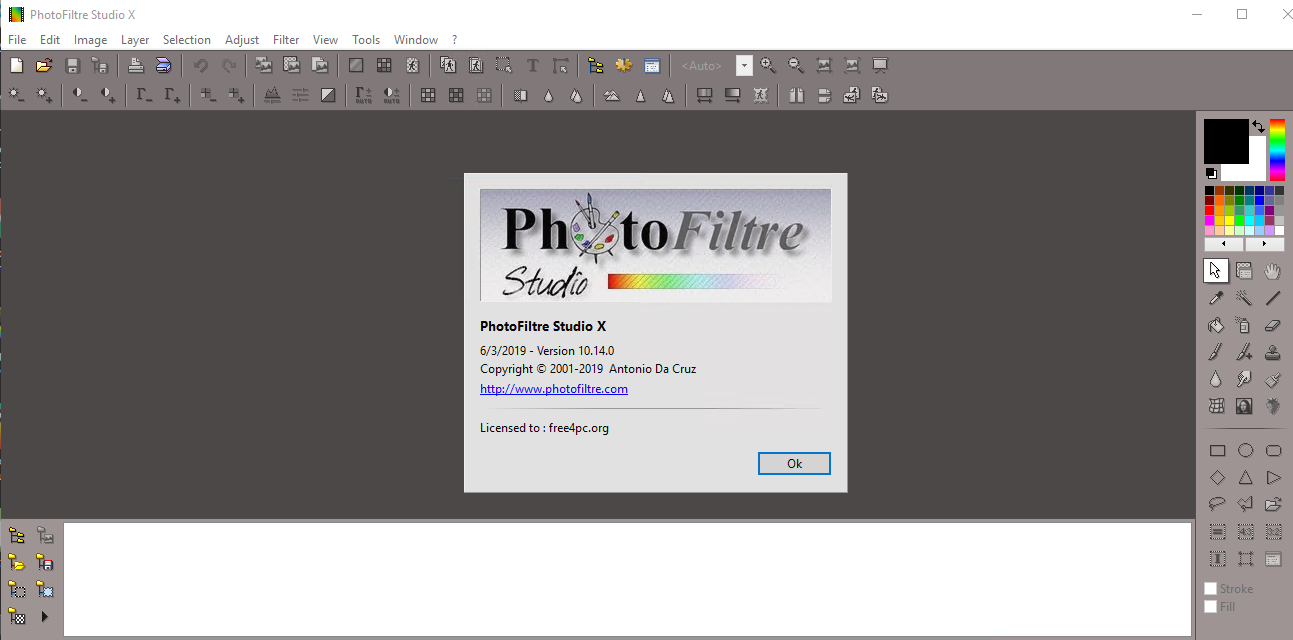Choose the Rounded rectangle selection shape
The width and height of the screenshot is (1293, 640).
pos(1273,451)
